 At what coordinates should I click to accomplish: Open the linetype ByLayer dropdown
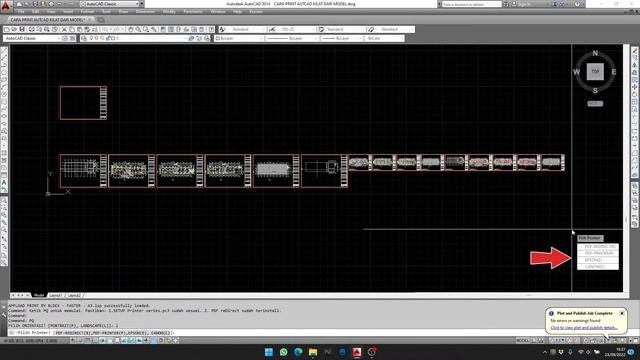pyautogui.click(x=292, y=38)
